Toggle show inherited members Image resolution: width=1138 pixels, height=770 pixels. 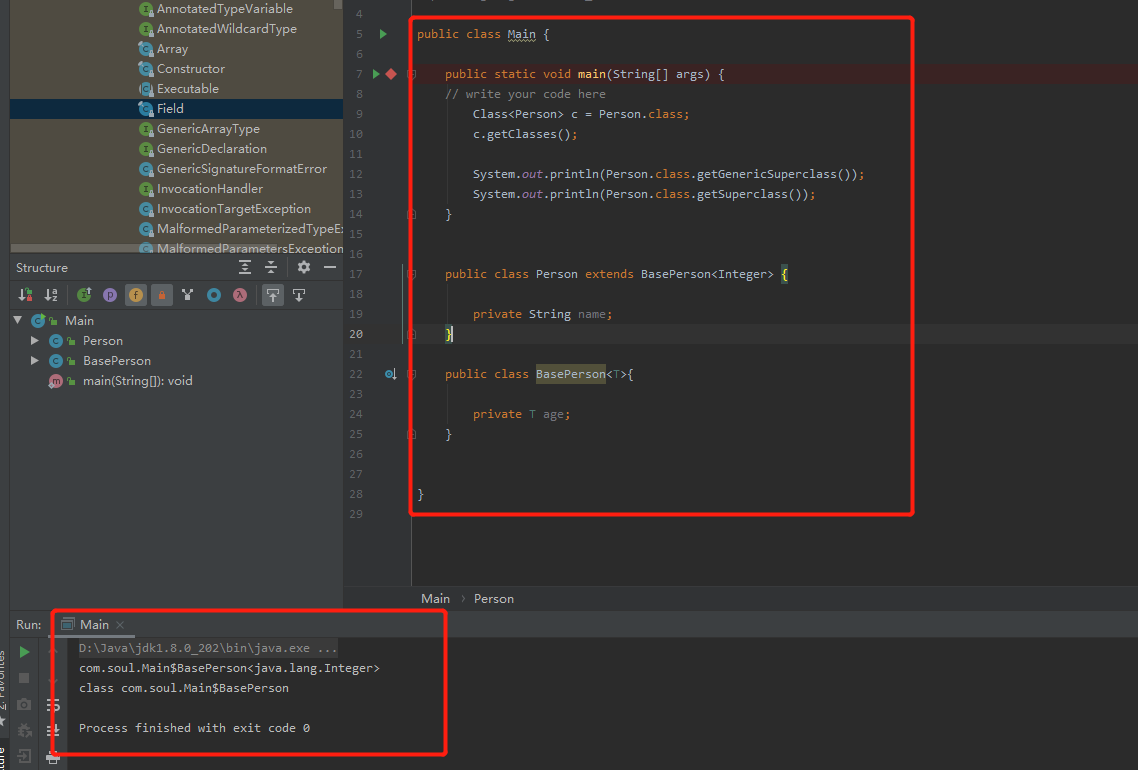click(x=84, y=295)
